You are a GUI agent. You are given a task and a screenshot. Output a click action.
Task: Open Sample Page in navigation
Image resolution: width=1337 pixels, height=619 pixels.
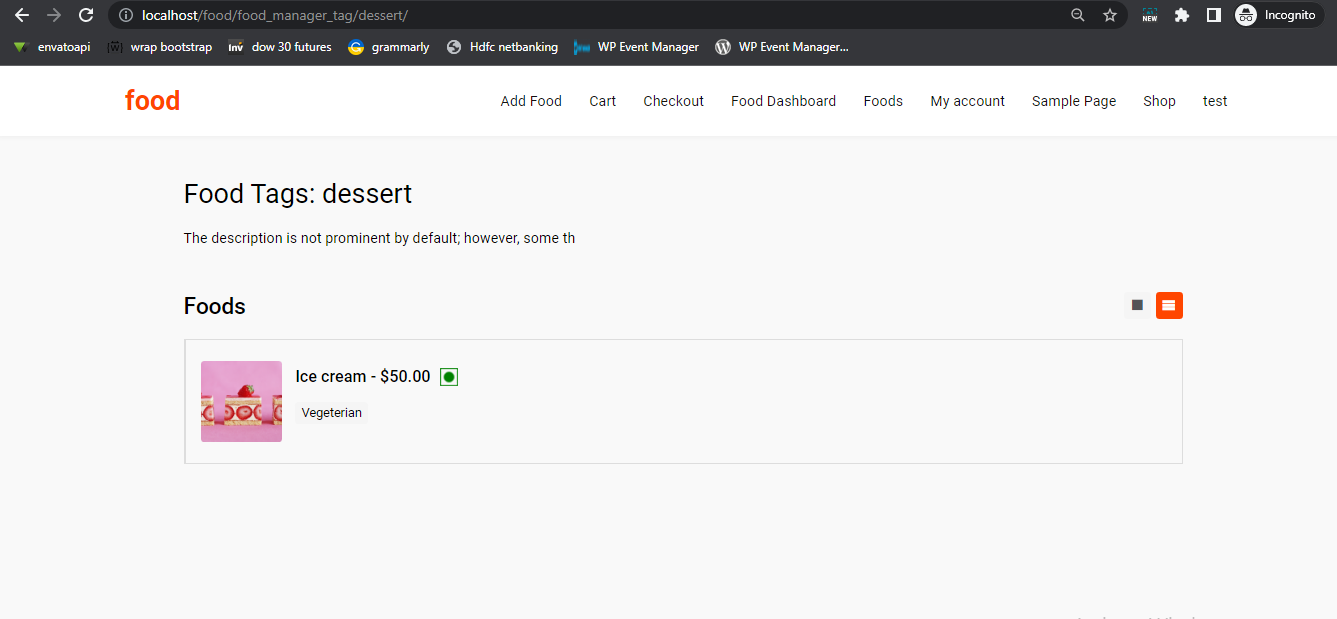pyautogui.click(x=1074, y=101)
